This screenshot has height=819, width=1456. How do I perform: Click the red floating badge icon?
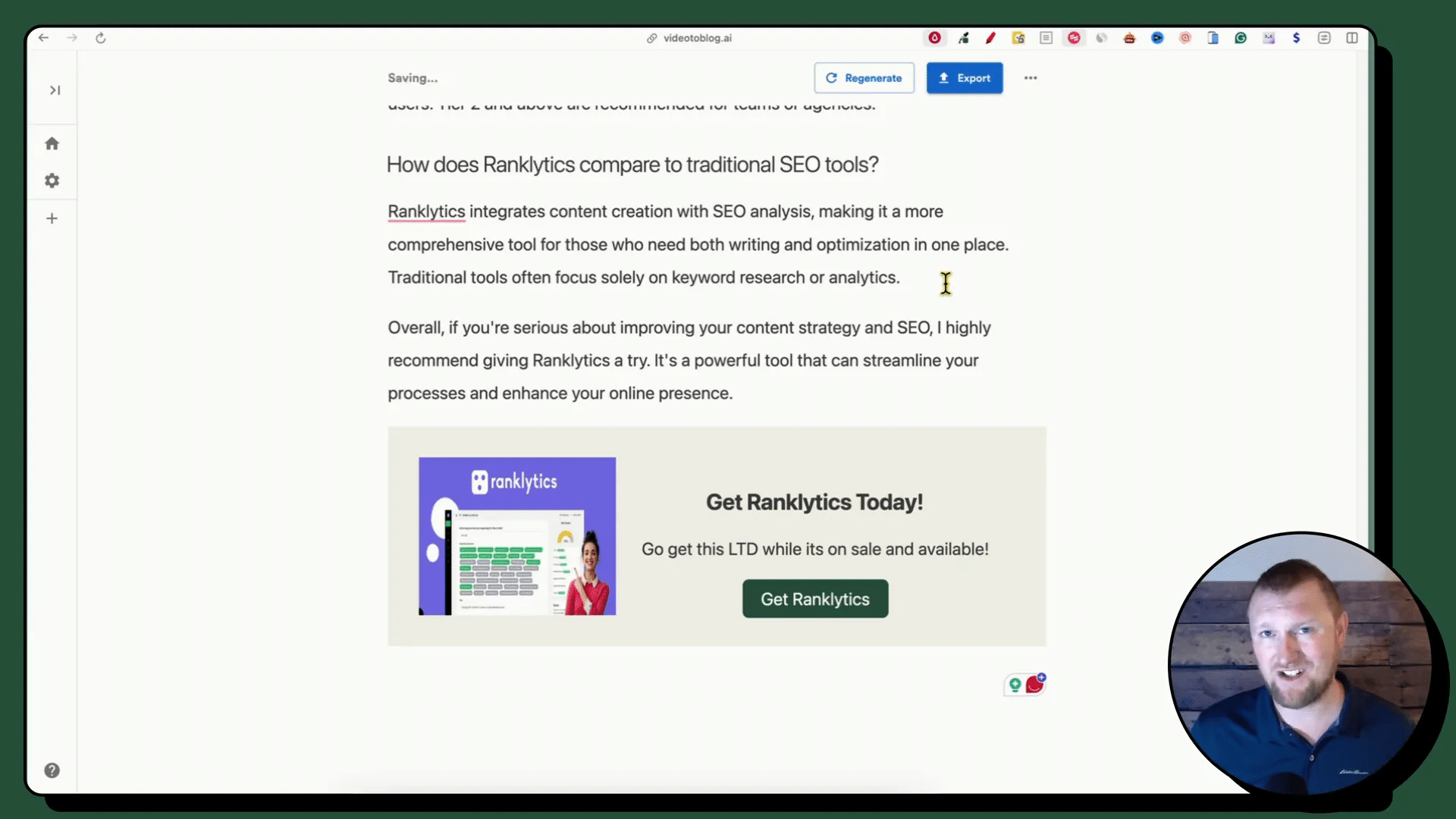(x=1035, y=684)
